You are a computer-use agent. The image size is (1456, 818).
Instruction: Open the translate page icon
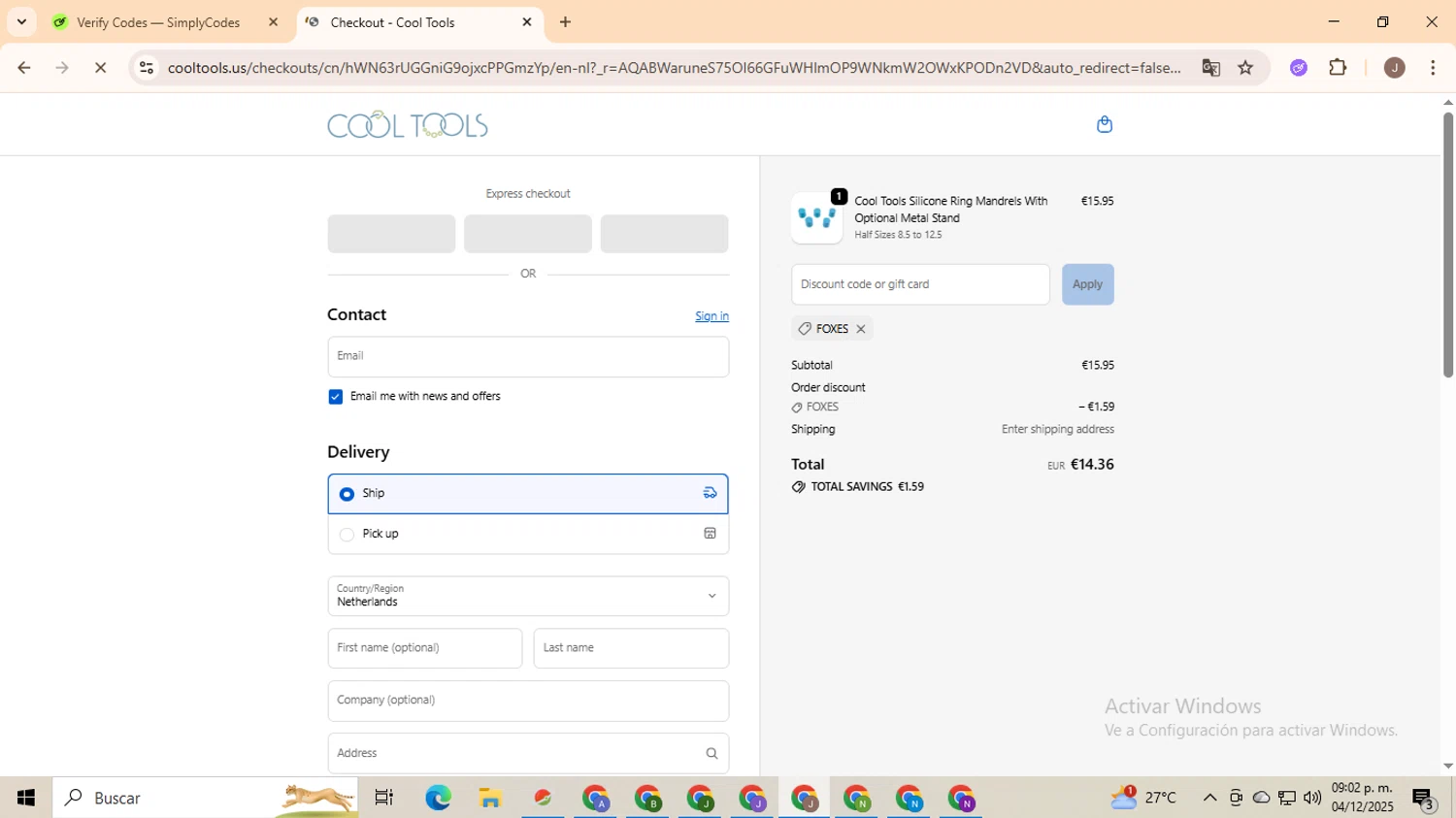coord(1210,68)
